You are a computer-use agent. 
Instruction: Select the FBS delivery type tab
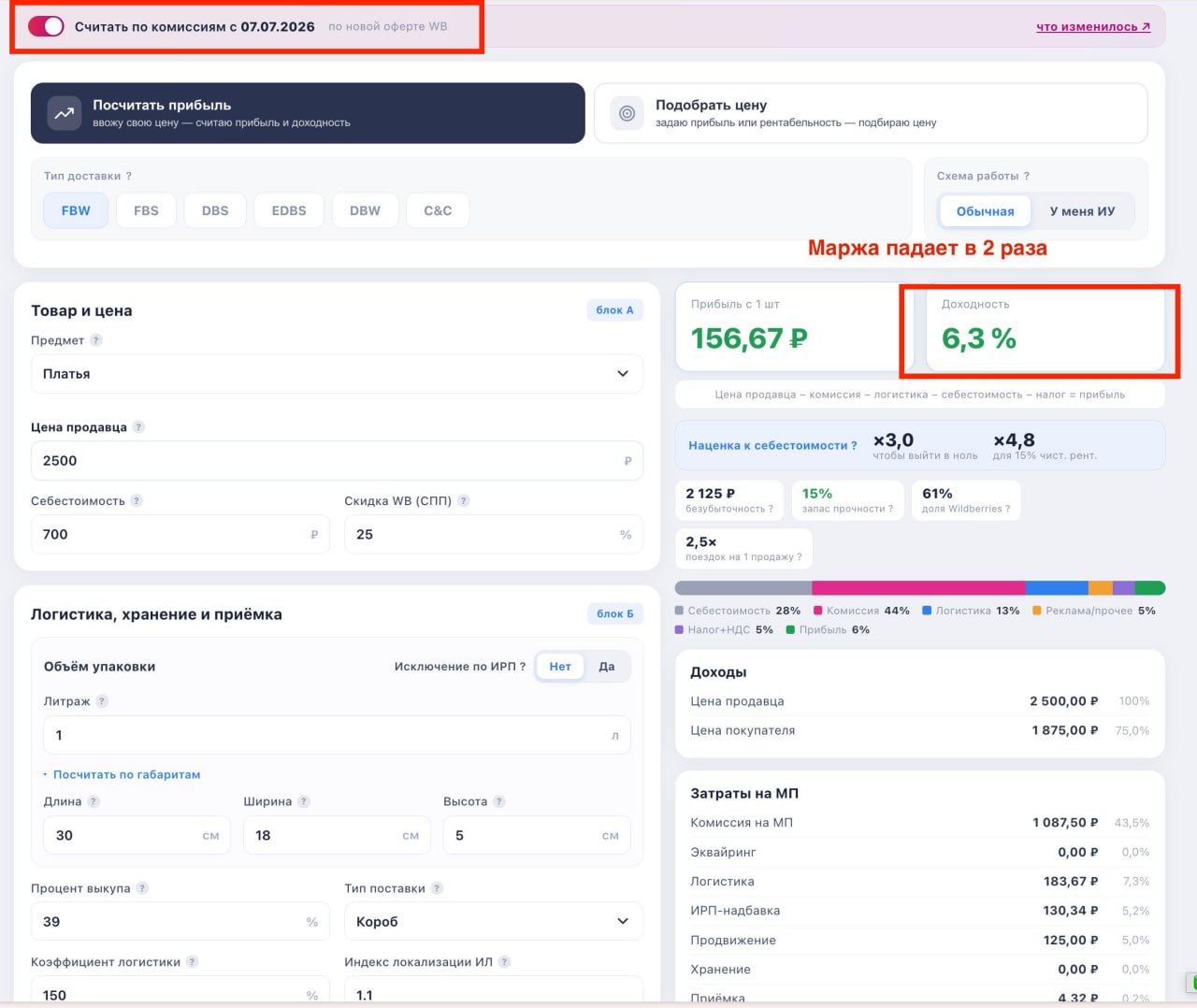coord(146,210)
